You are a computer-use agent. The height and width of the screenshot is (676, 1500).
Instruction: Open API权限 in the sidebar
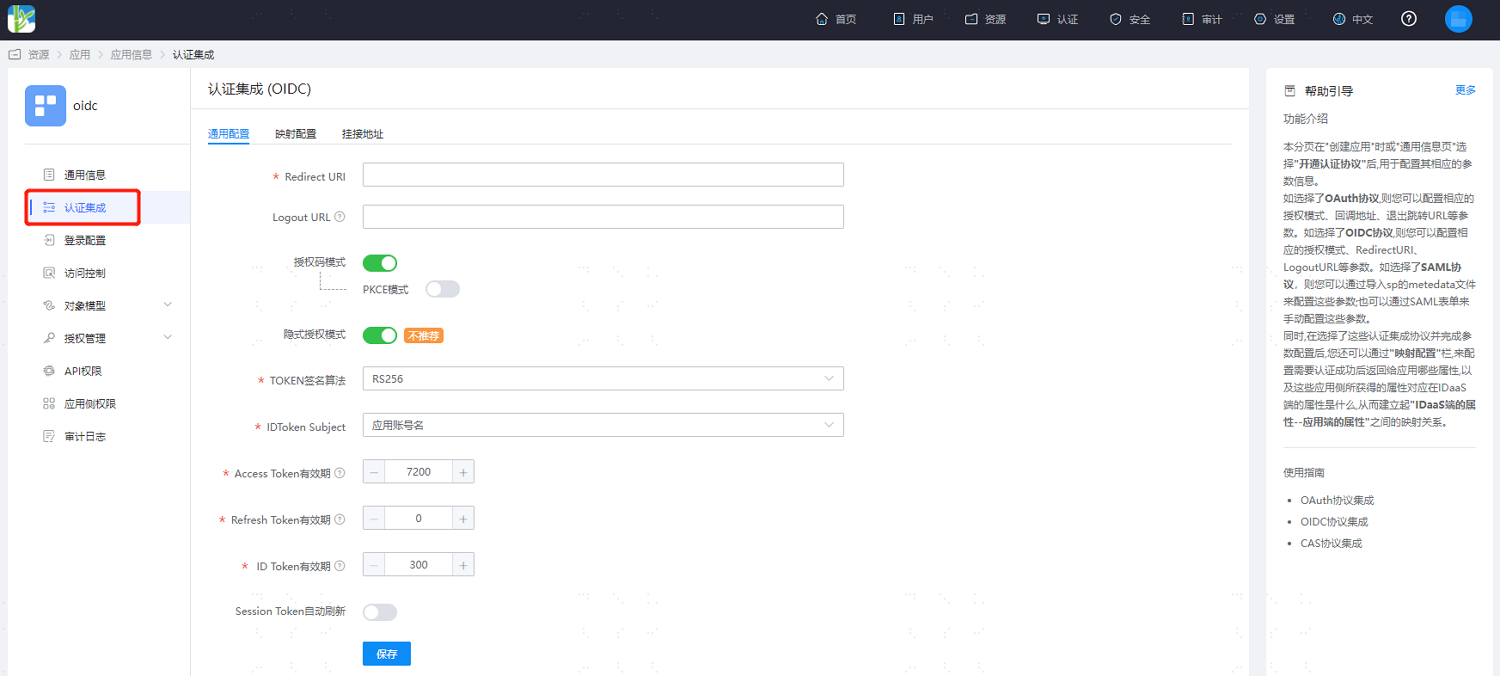coord(83,371)
